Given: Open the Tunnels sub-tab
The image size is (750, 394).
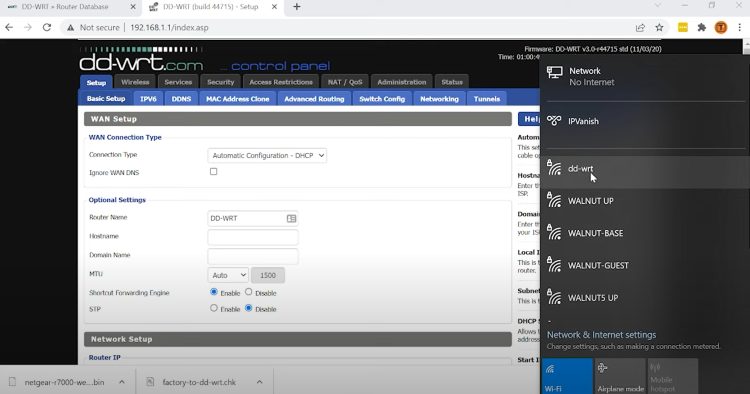Looking at the screenshot, I should click(x=486, y=98).
